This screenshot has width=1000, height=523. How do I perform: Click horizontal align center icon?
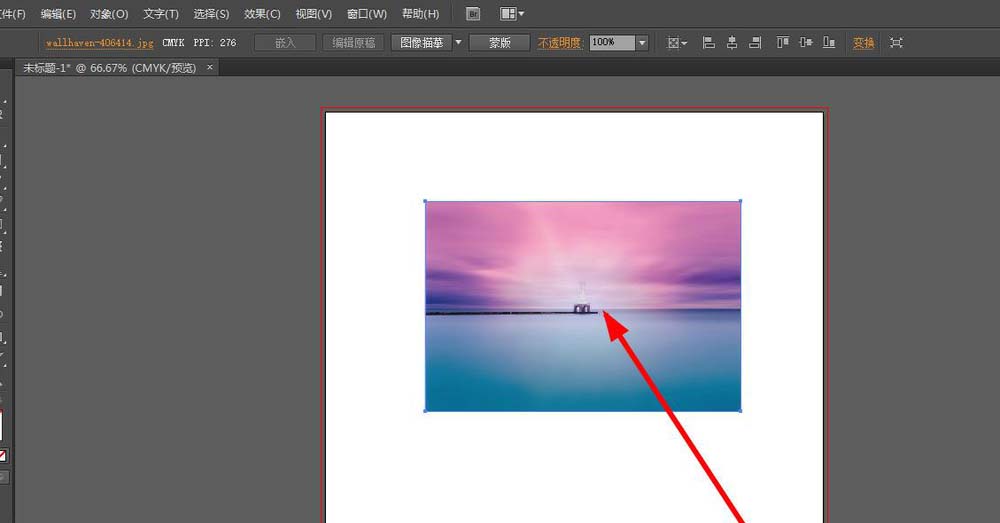point(732,43)
